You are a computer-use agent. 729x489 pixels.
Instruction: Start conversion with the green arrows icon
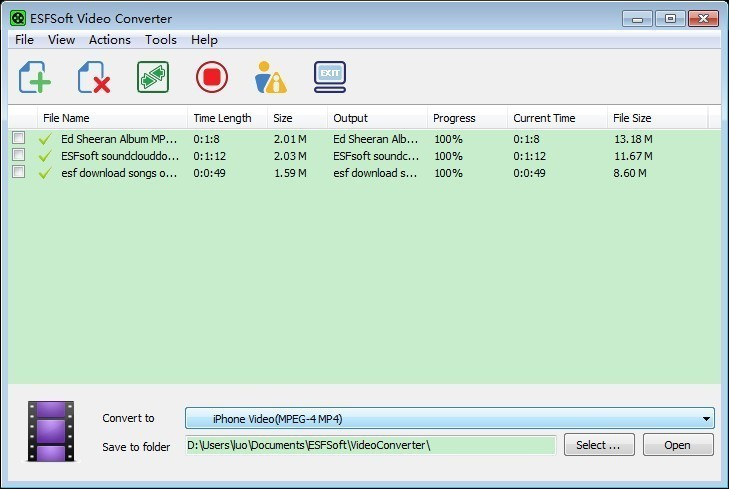[153, 77]
